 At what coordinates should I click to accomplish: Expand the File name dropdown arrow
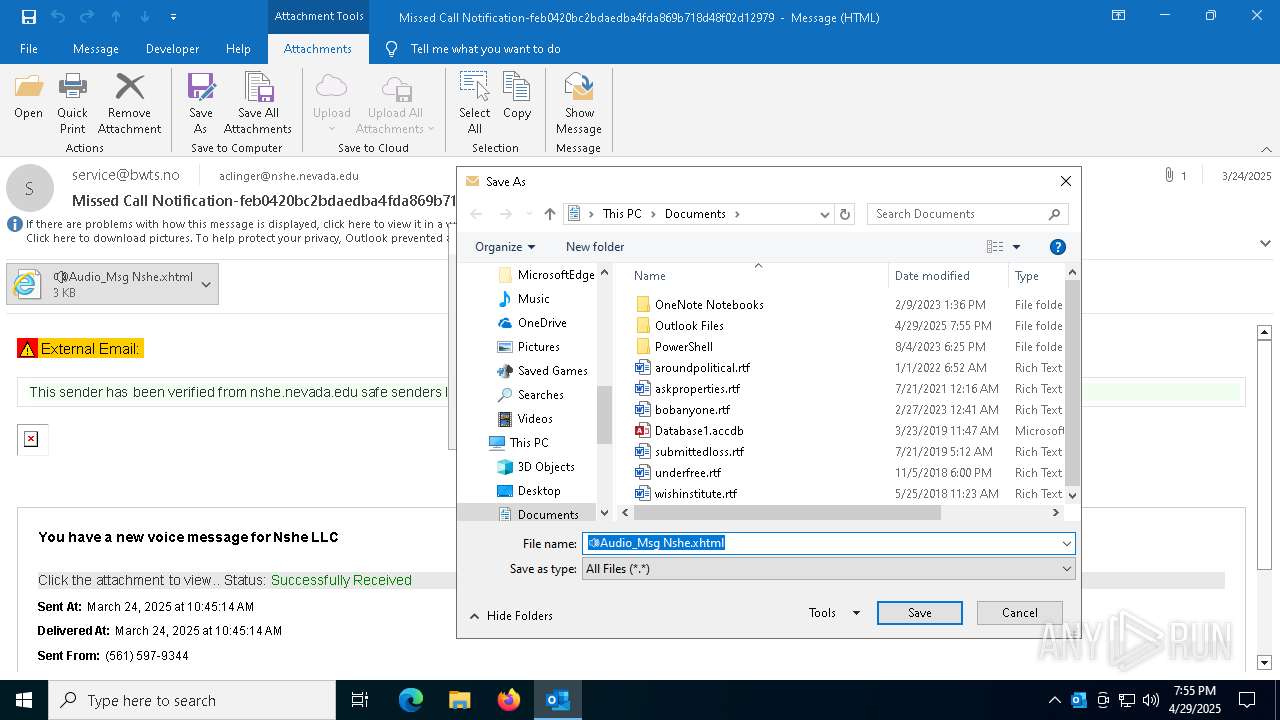click(1067, 544)
